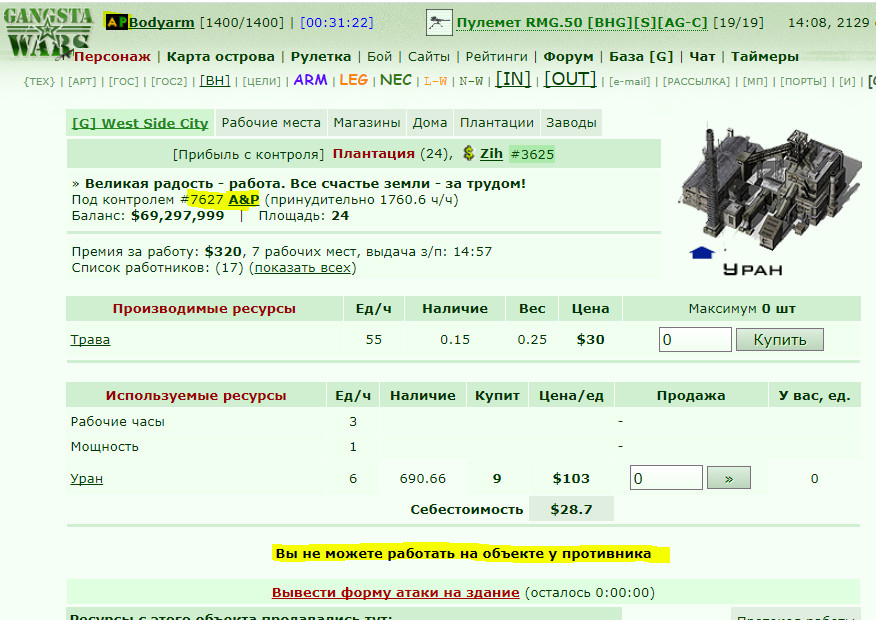Open База [G] menu item
Screen dimensions: 876x620
641,56
